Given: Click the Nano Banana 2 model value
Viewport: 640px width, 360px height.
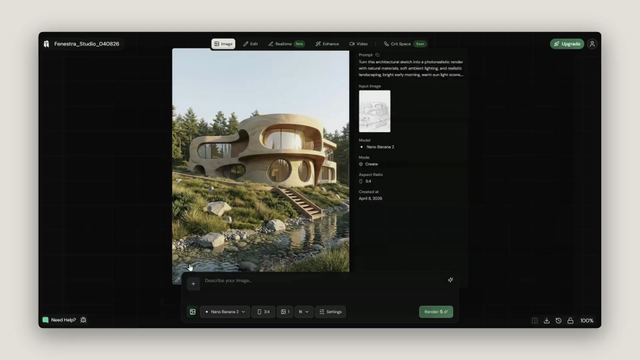Looking at the screenshot, I should tap(377, 147).
